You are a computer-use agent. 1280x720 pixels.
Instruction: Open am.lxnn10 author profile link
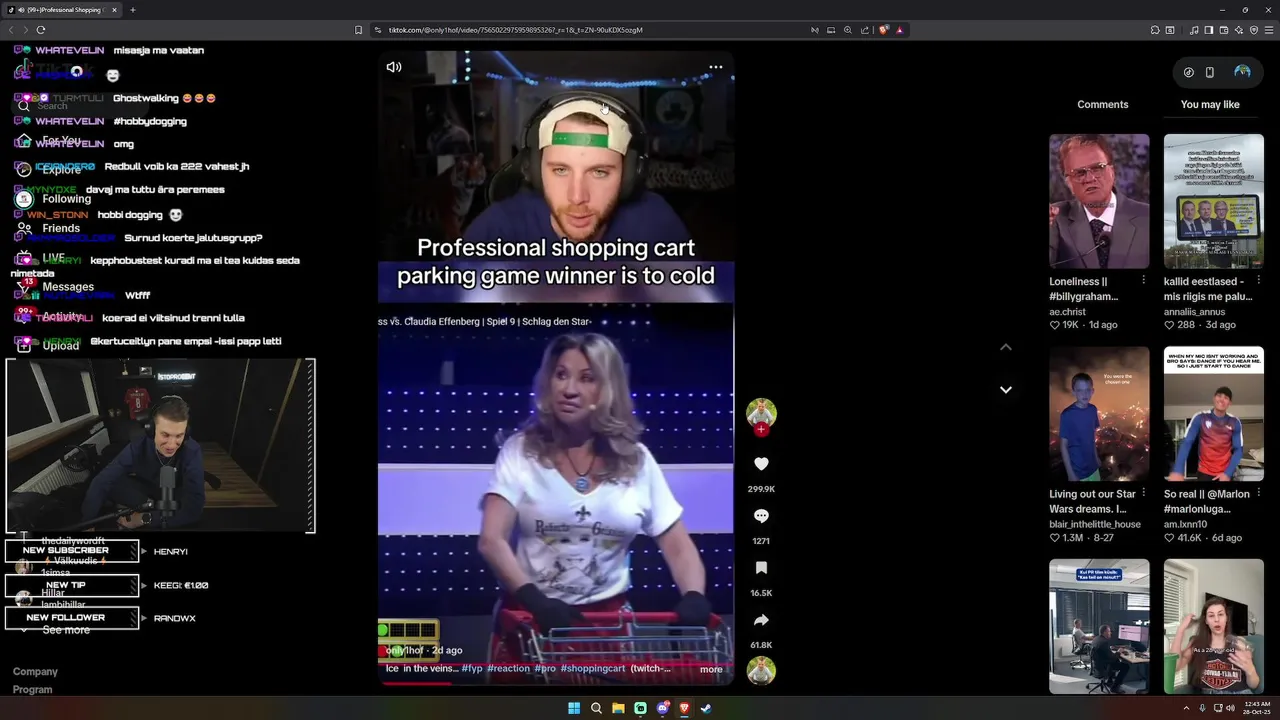pos(1185,524)
